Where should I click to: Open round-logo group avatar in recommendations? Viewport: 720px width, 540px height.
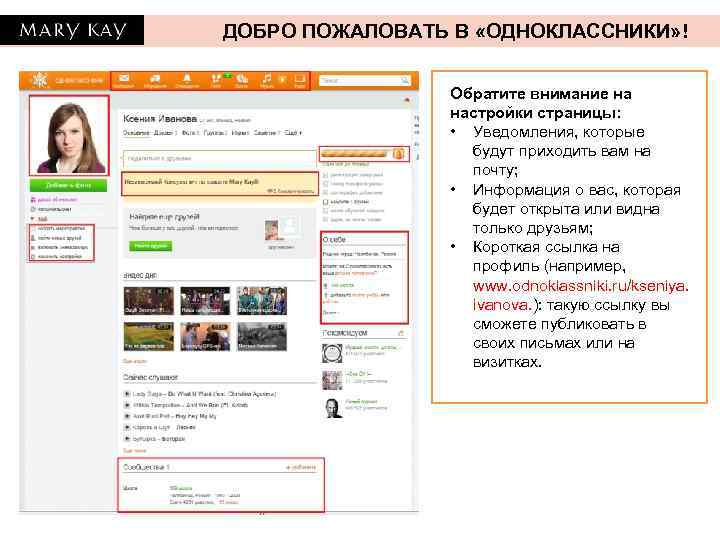(332, 354)
